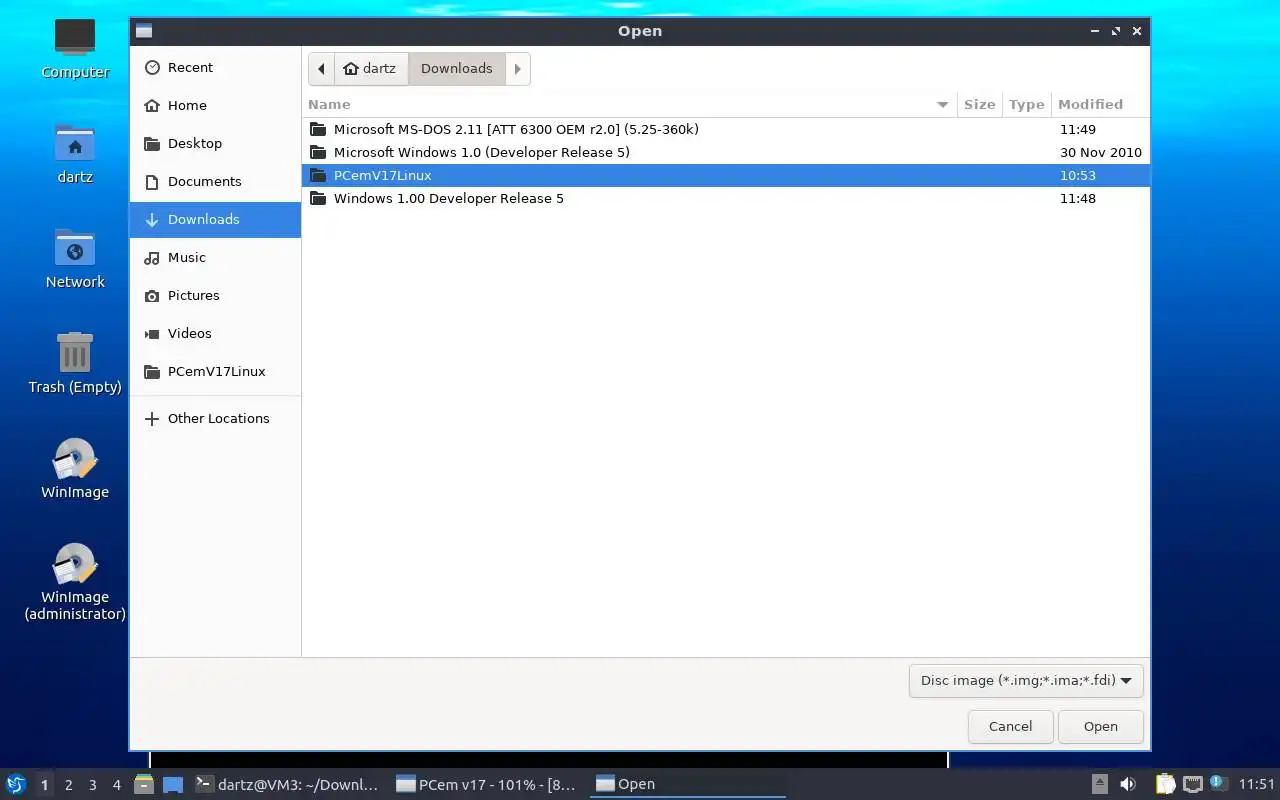Click the Open button
The height and width of the screenshot is (800, 1280).
pos(1100,726)
